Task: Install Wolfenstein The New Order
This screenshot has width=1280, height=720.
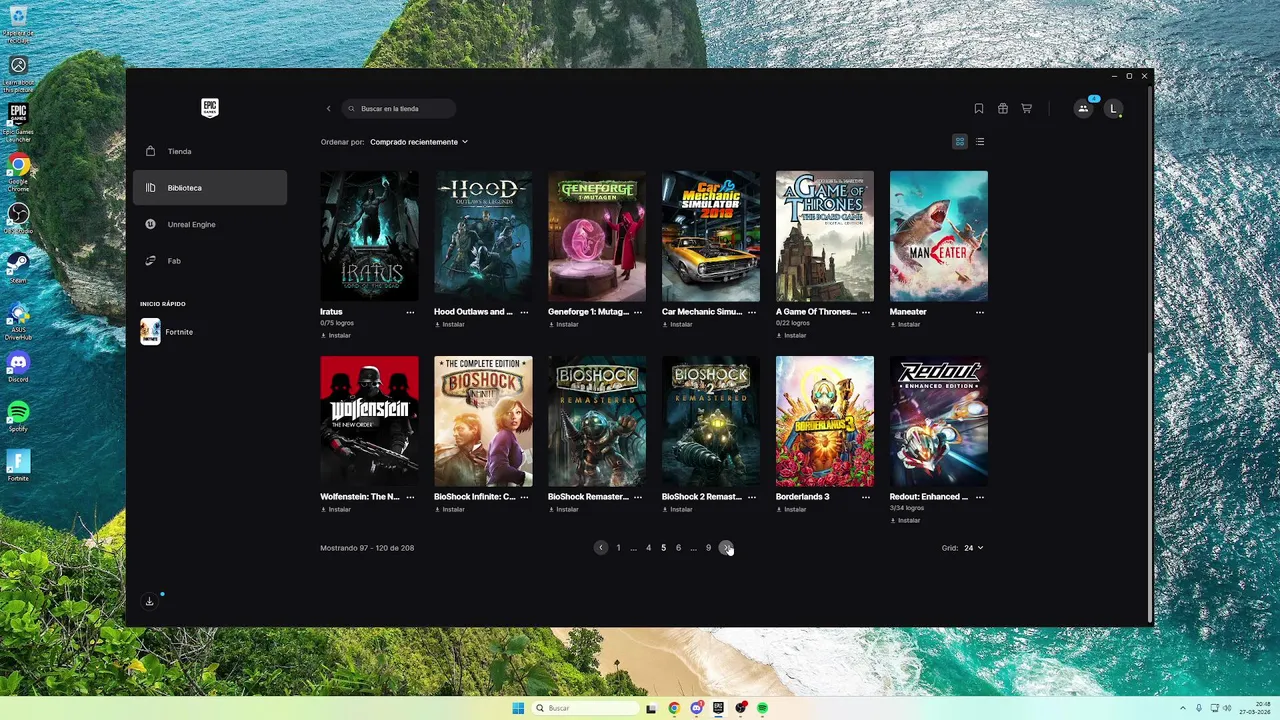Action: click(336, 509)
